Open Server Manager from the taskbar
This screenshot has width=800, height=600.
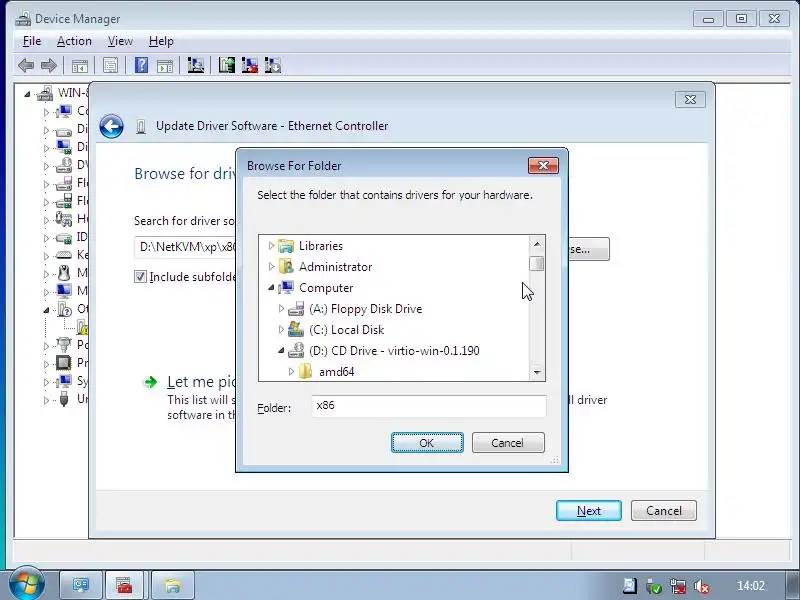[81, 585]
